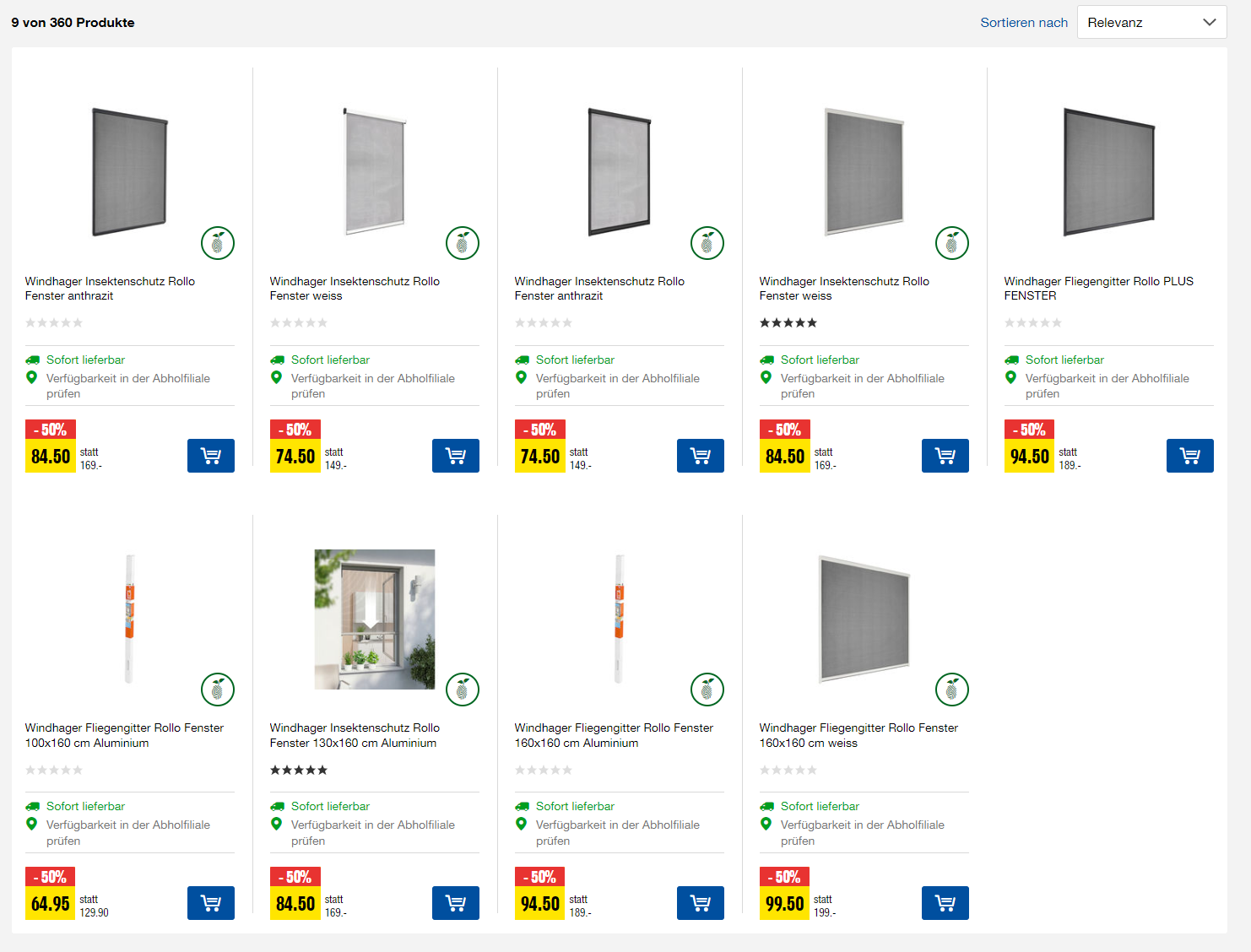Click eco badge on anthrazit Rollo costing 84.50
Screen dimensions: 1251x952
218,243
